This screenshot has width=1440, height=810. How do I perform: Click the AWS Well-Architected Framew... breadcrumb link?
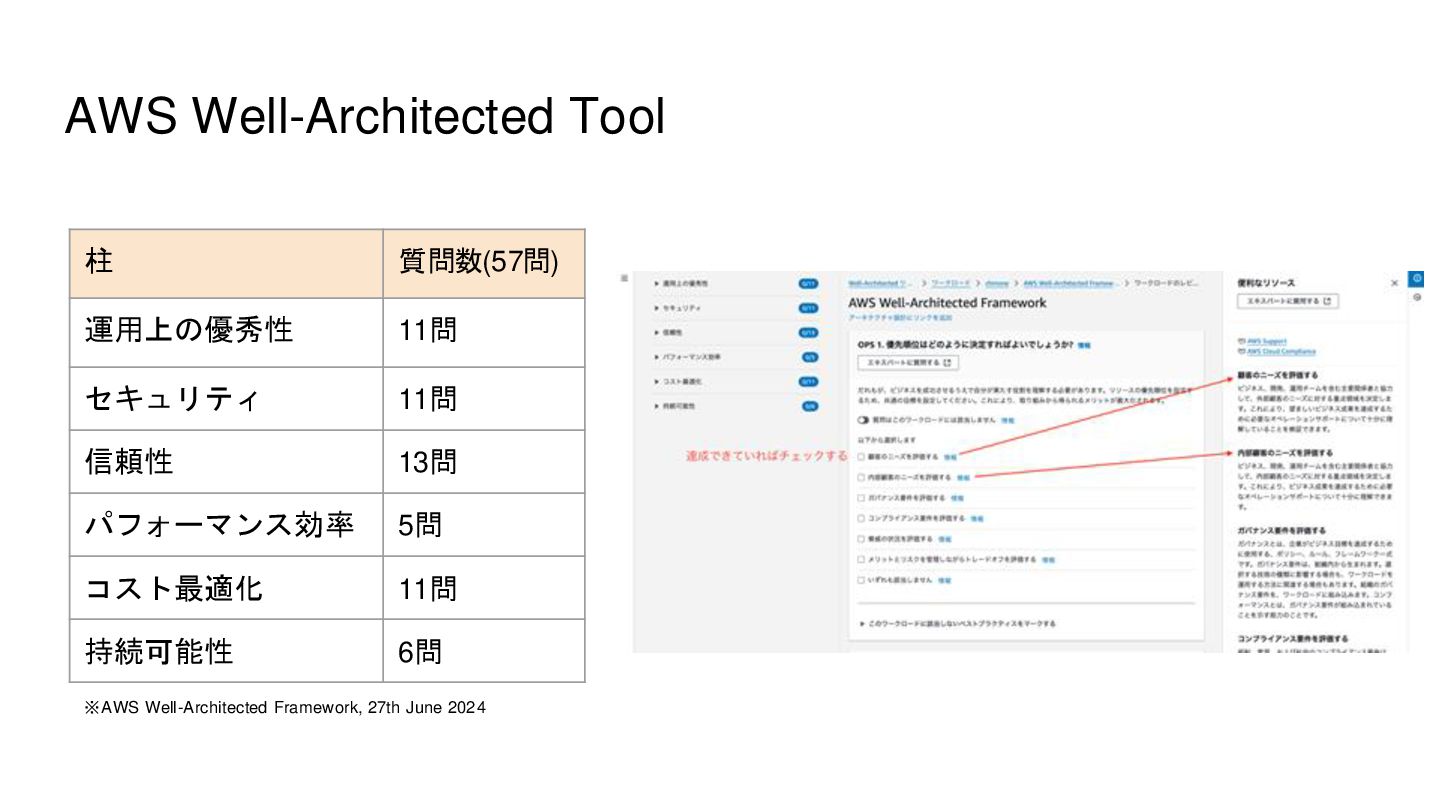pos(1069,283)
